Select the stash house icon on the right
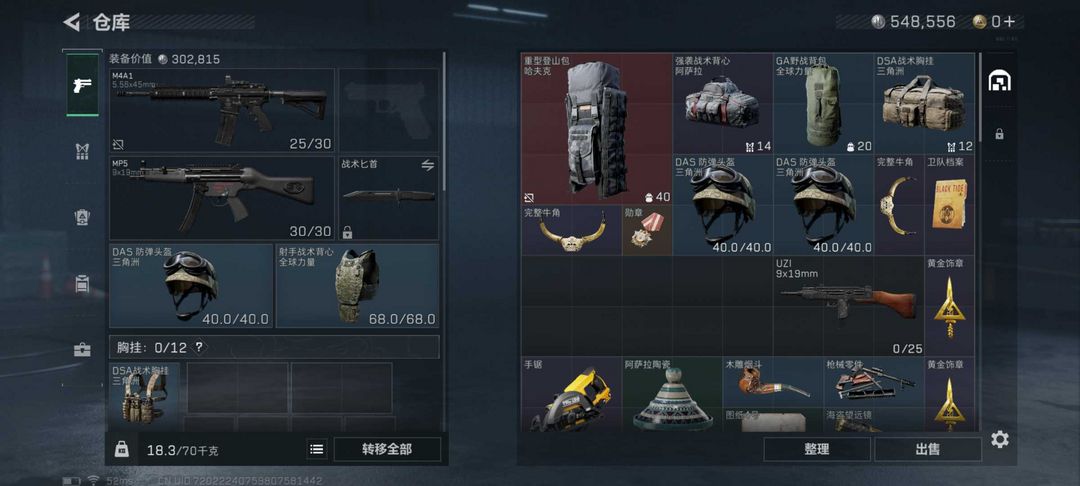This screenshot has height=486, width=1080. pyautogui.click(x=999, y=82)
